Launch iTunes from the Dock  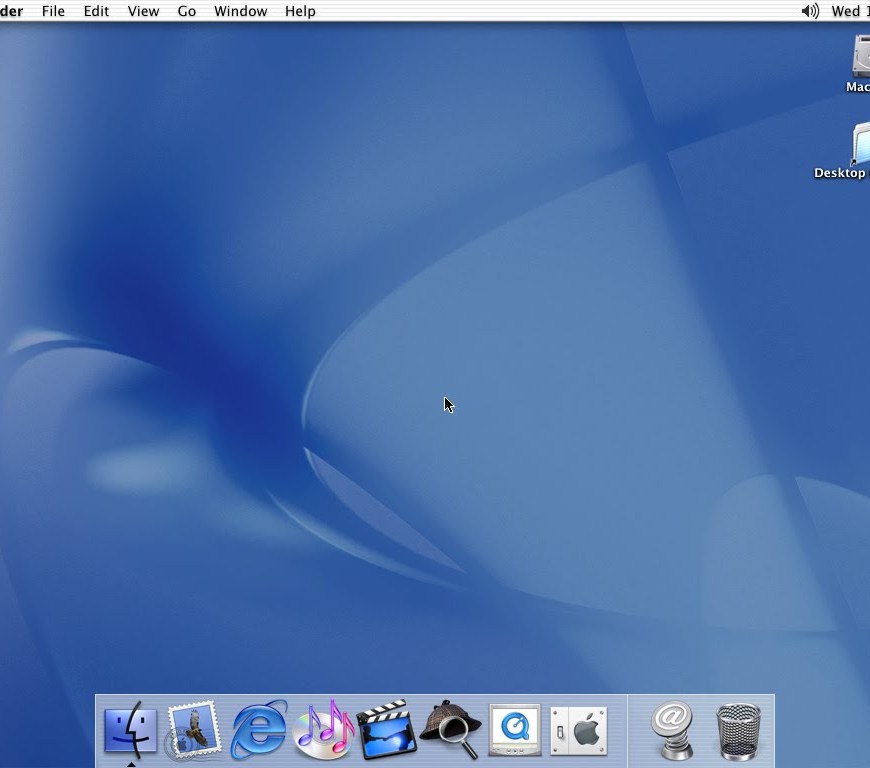tap(324, 730)
